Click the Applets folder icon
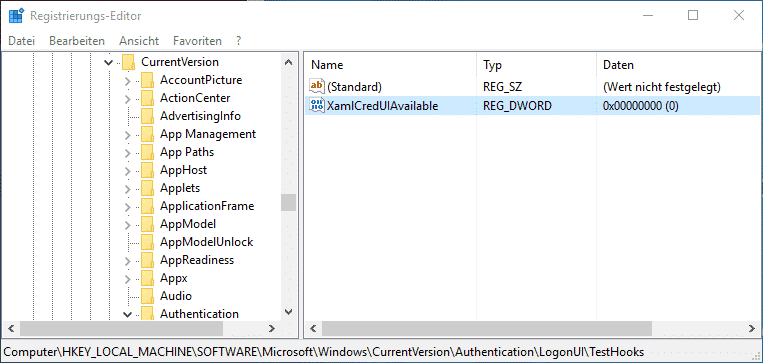The height and width of the screenshot is (363, 763). 147,188
